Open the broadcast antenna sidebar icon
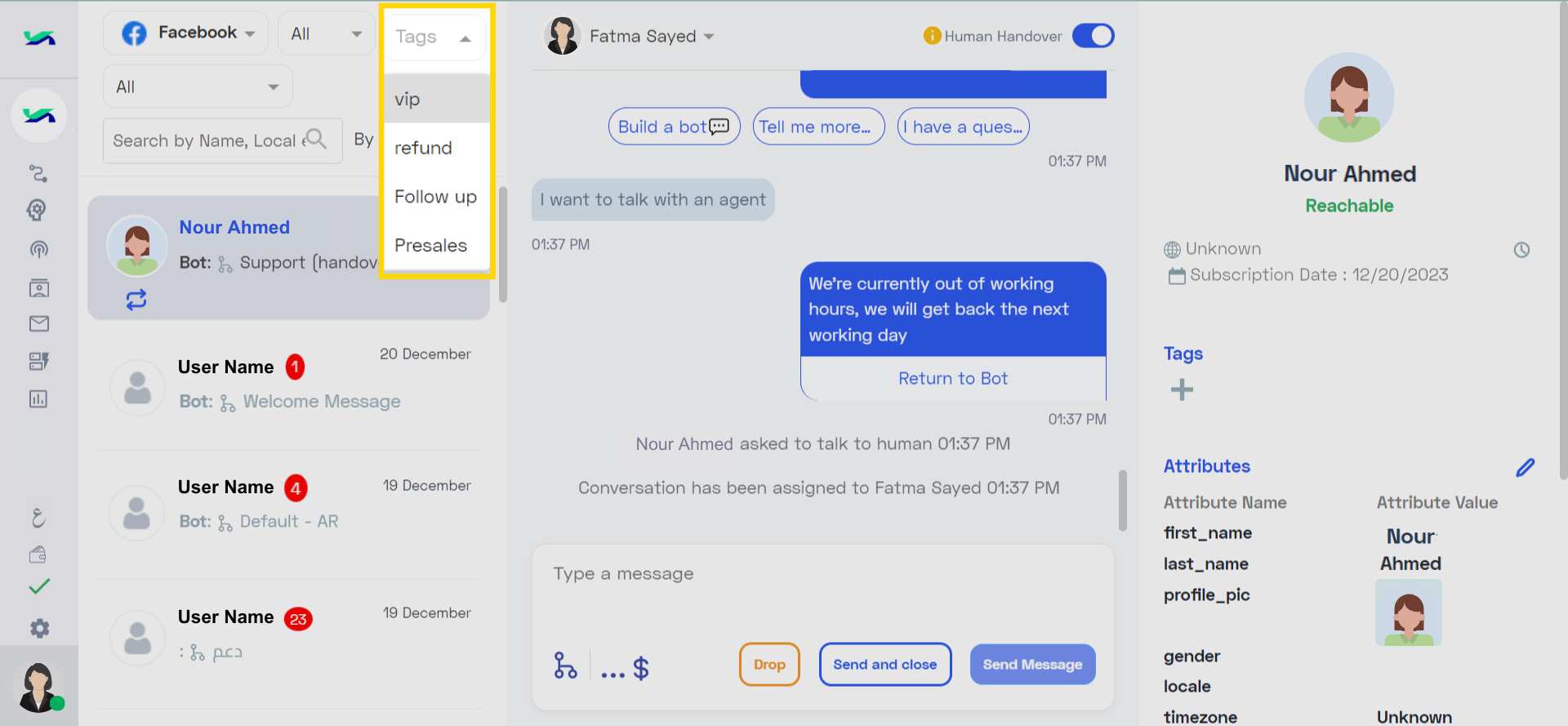 pyautogui.click(x=38, y=249)
